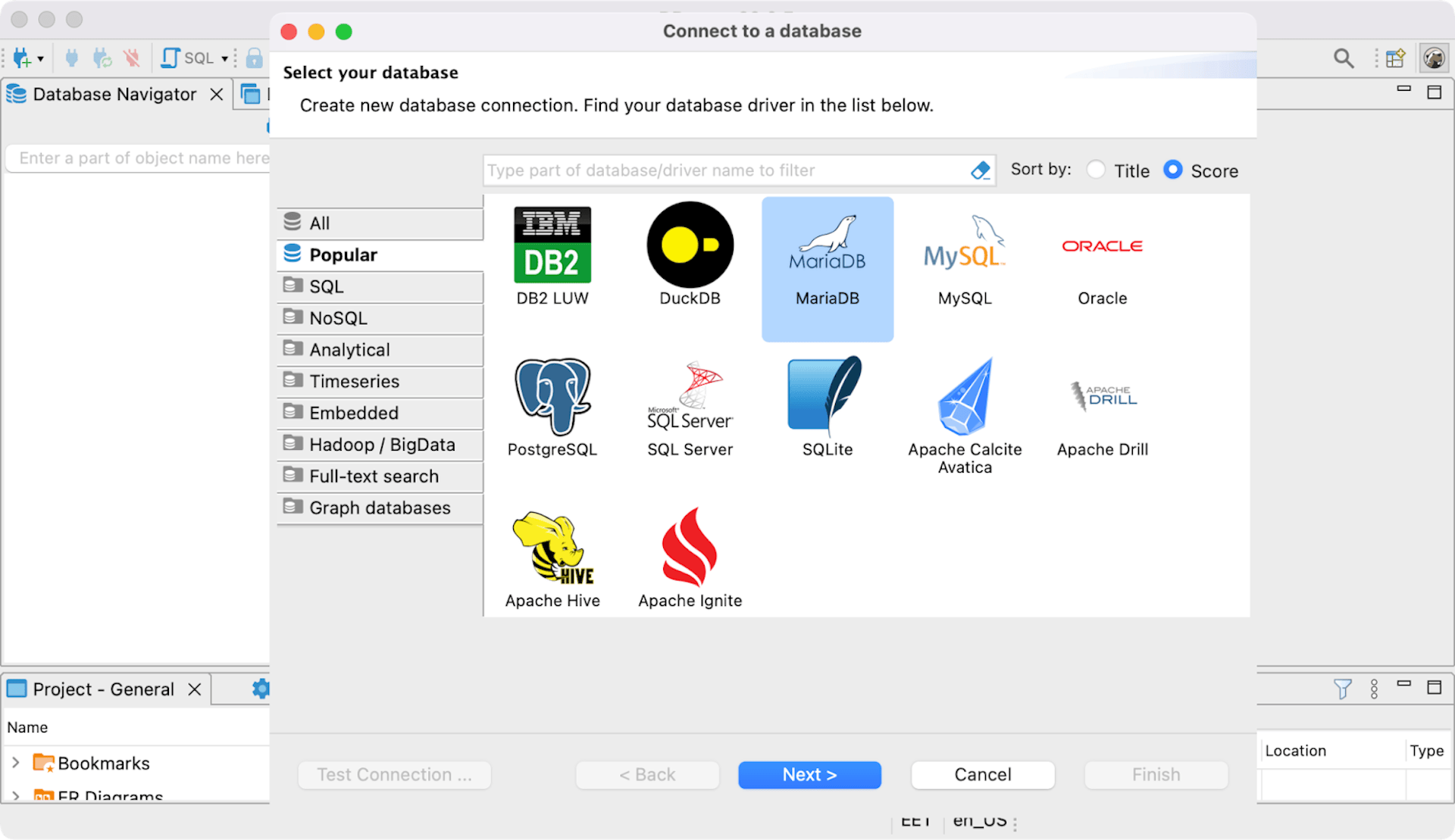Screen dimensions: 1455x840
Task: Open the SQL editor dropdown arrow
Action: 224,58
